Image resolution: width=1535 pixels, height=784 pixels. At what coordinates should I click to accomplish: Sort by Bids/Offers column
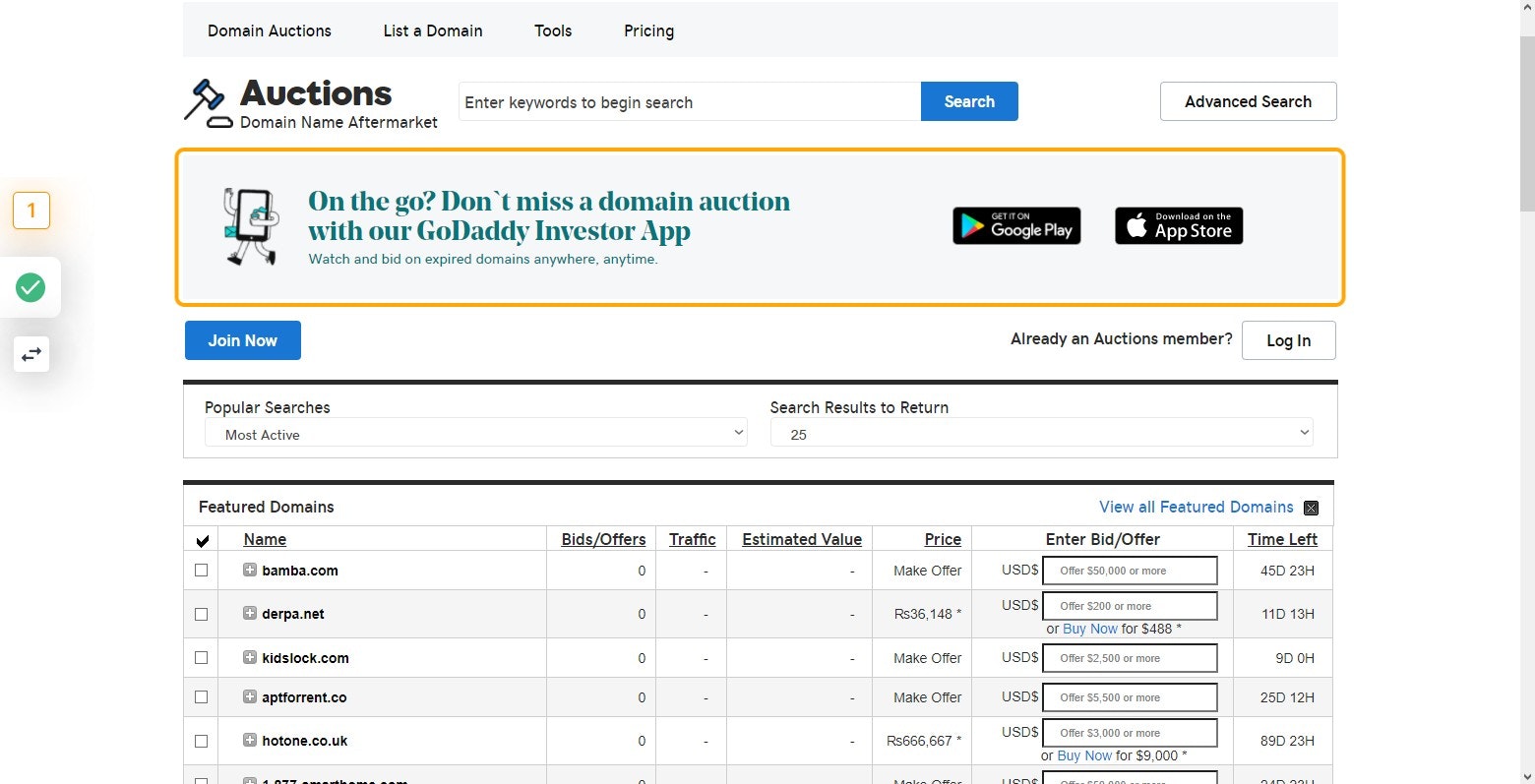603,539
